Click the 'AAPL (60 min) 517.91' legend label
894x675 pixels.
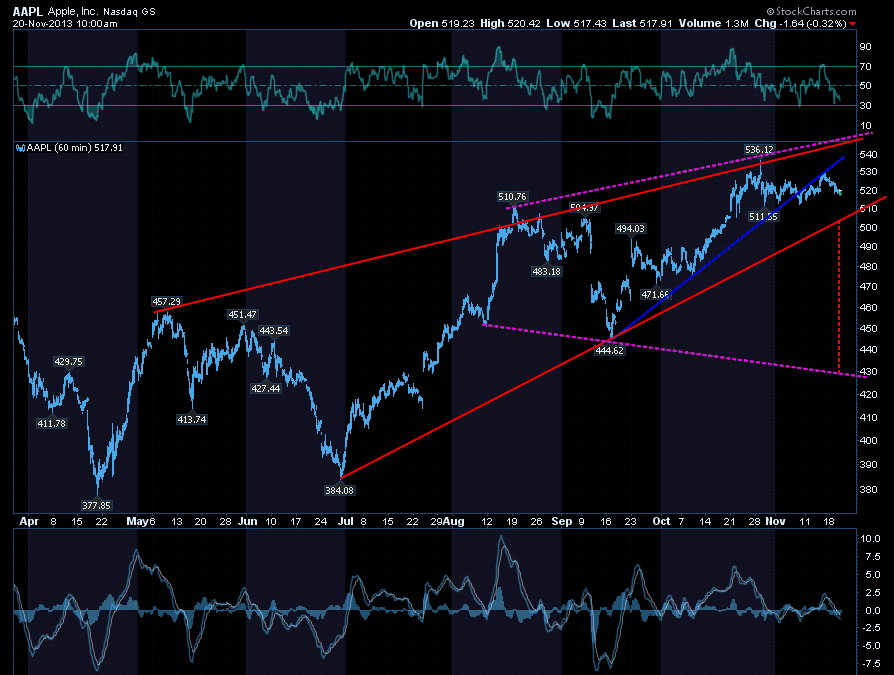pos(75,148)
